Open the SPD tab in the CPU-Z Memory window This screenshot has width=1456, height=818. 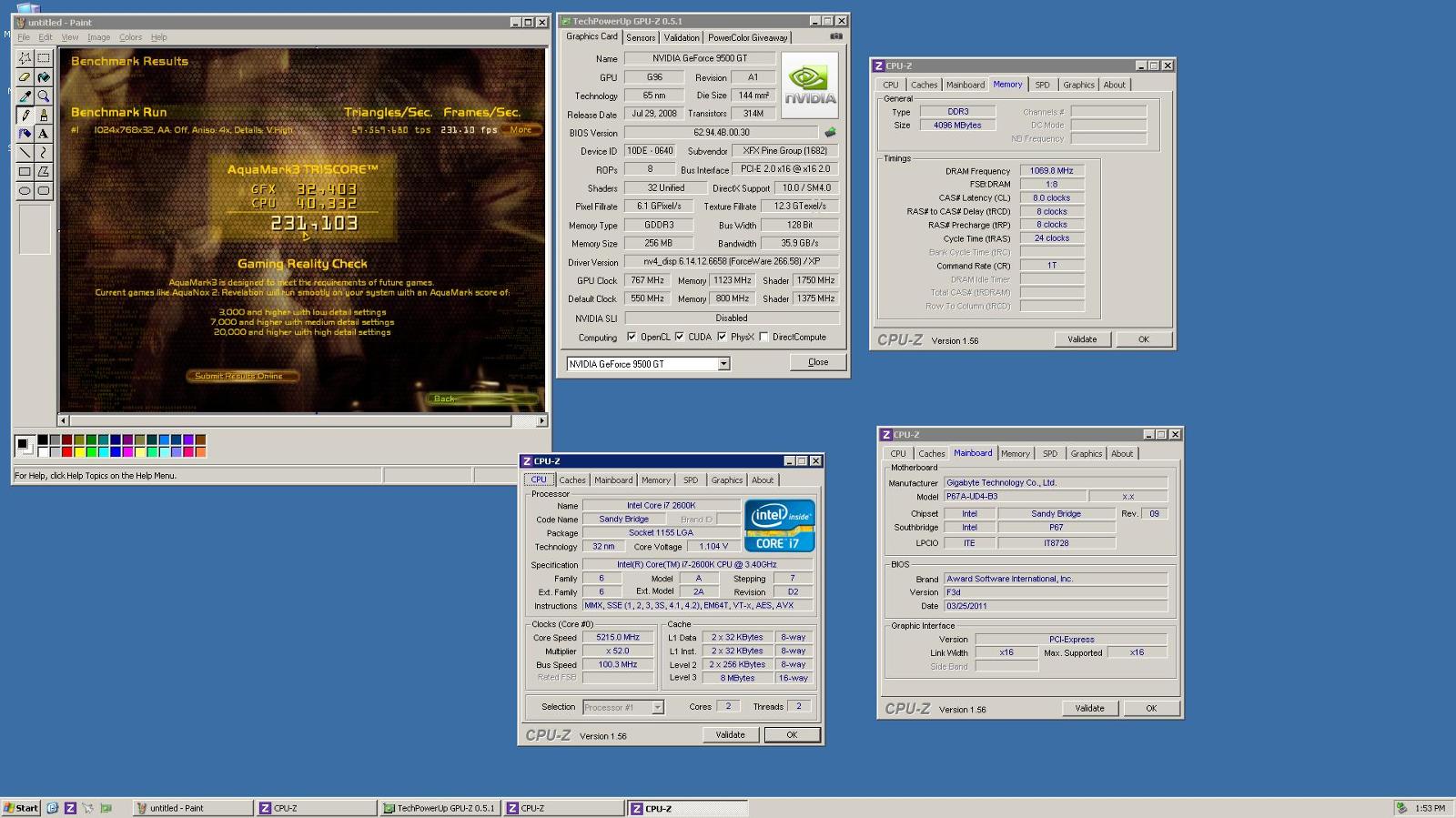pos(1042,85)
